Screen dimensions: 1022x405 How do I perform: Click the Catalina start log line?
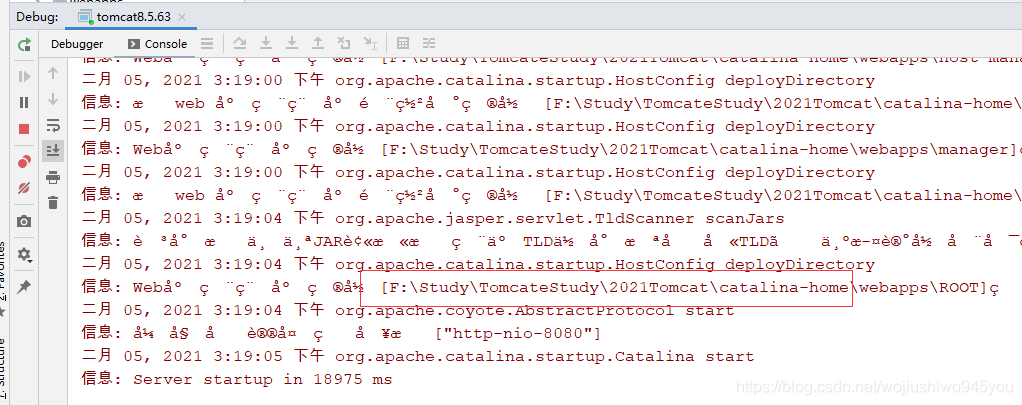(x=418, y=356)
